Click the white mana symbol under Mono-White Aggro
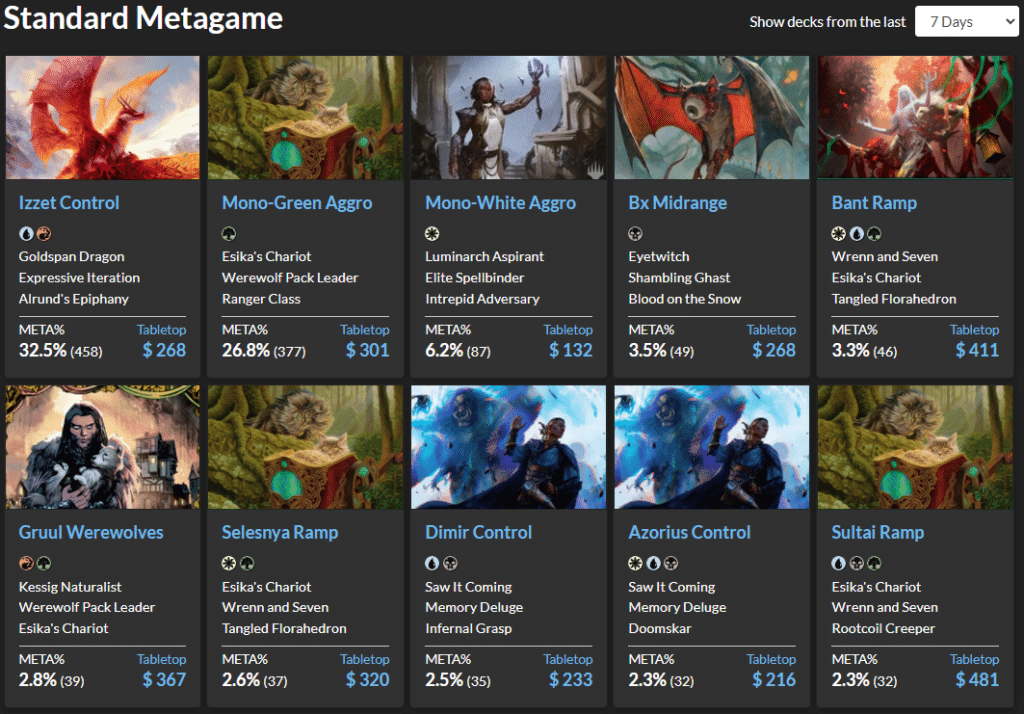The width and height of the screenshot is (1024, 714). 432,234
